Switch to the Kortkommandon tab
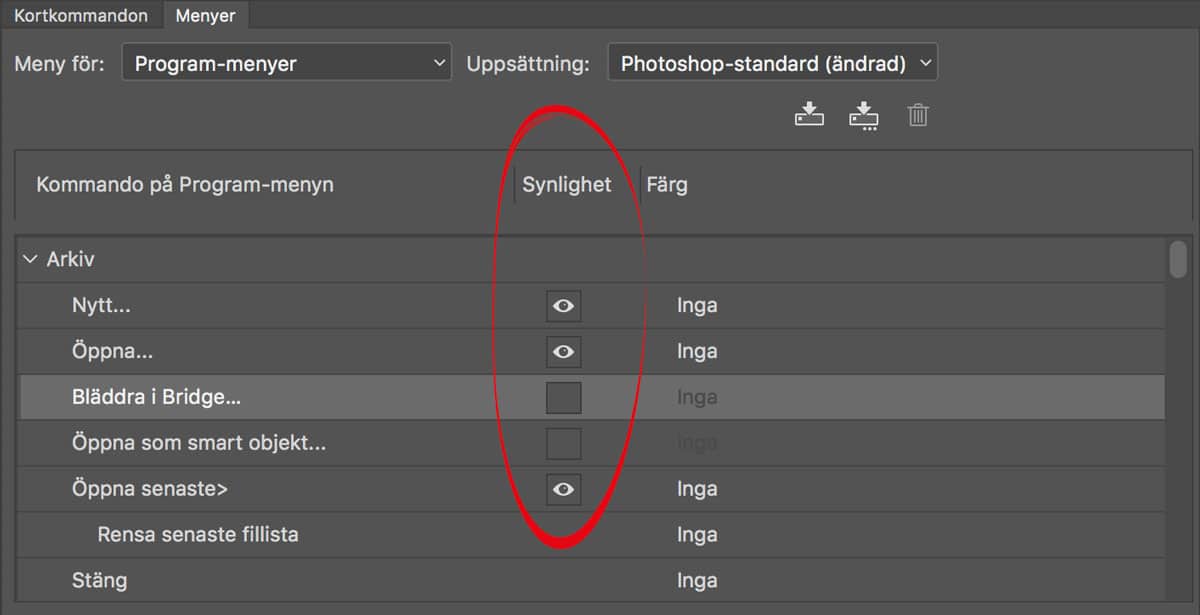This screenshot has height=615, width=1200. point(81,15)
